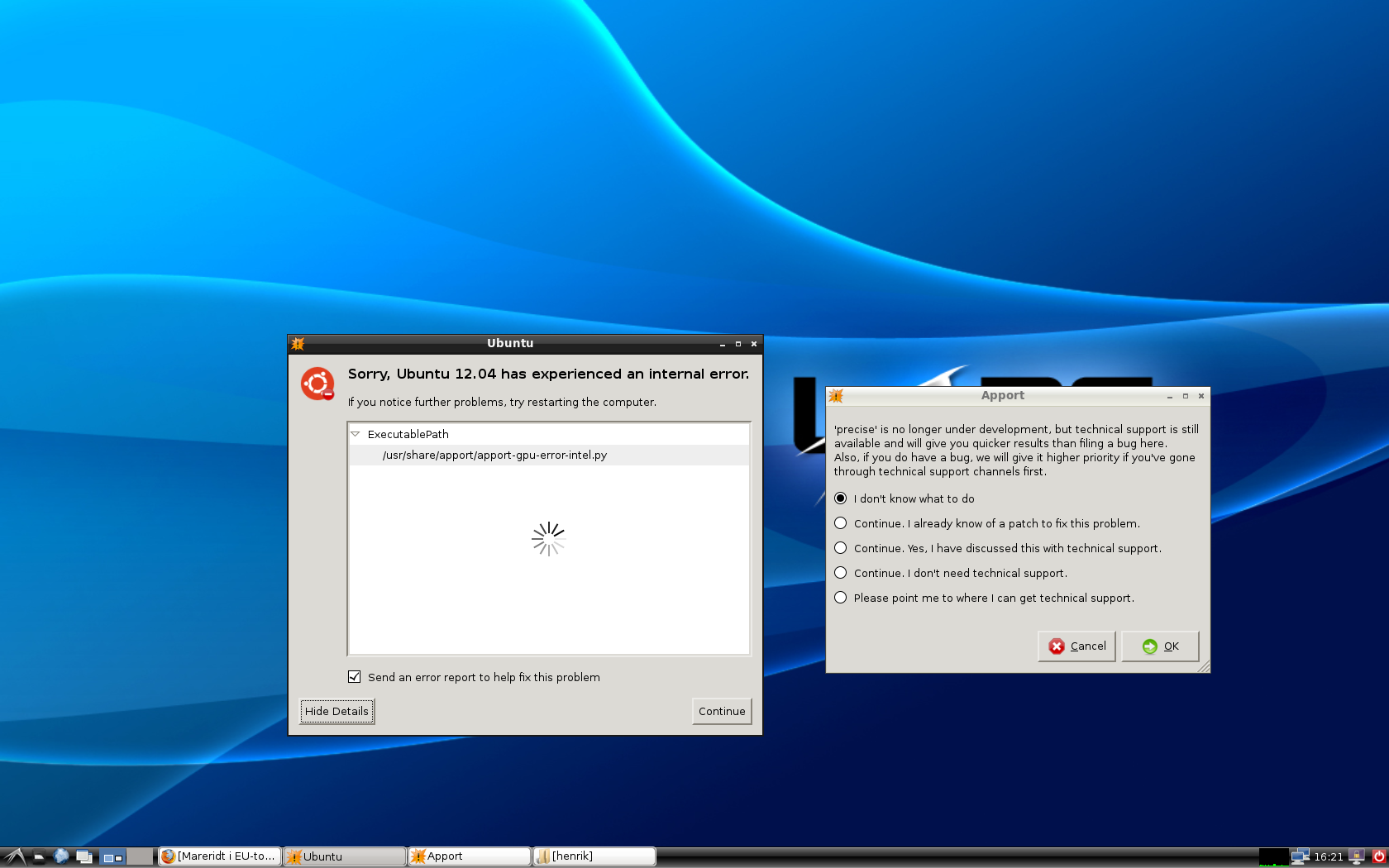Click the Ubuntu dialog title bar icon
Screen dimensions: 1389x868
[x=298, y=344]
